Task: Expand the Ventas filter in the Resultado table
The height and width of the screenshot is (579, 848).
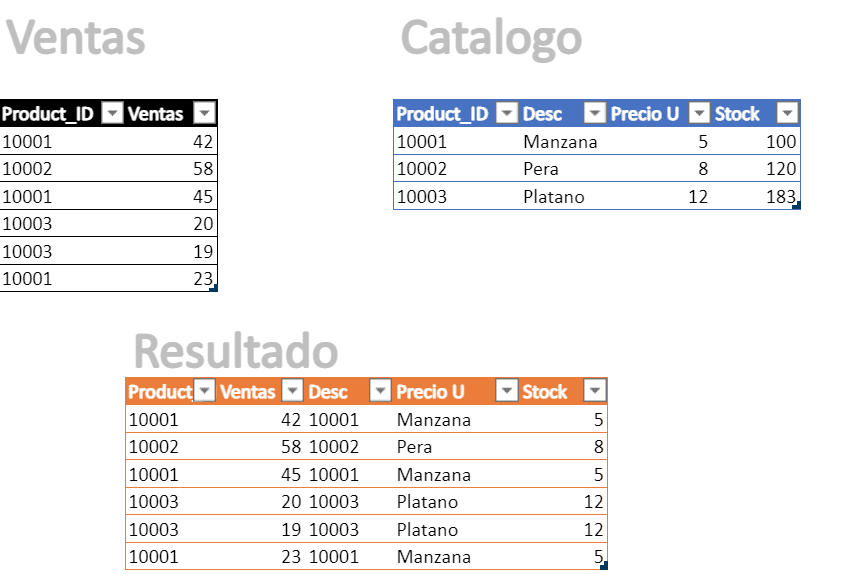Action: (293, 390)
